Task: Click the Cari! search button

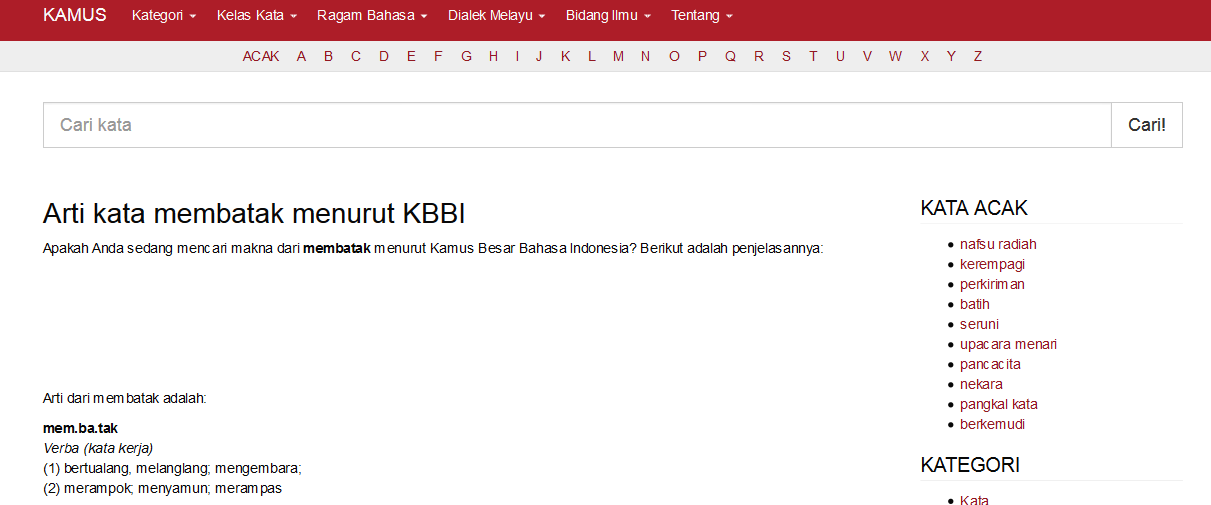Action: pos(1147,125)
